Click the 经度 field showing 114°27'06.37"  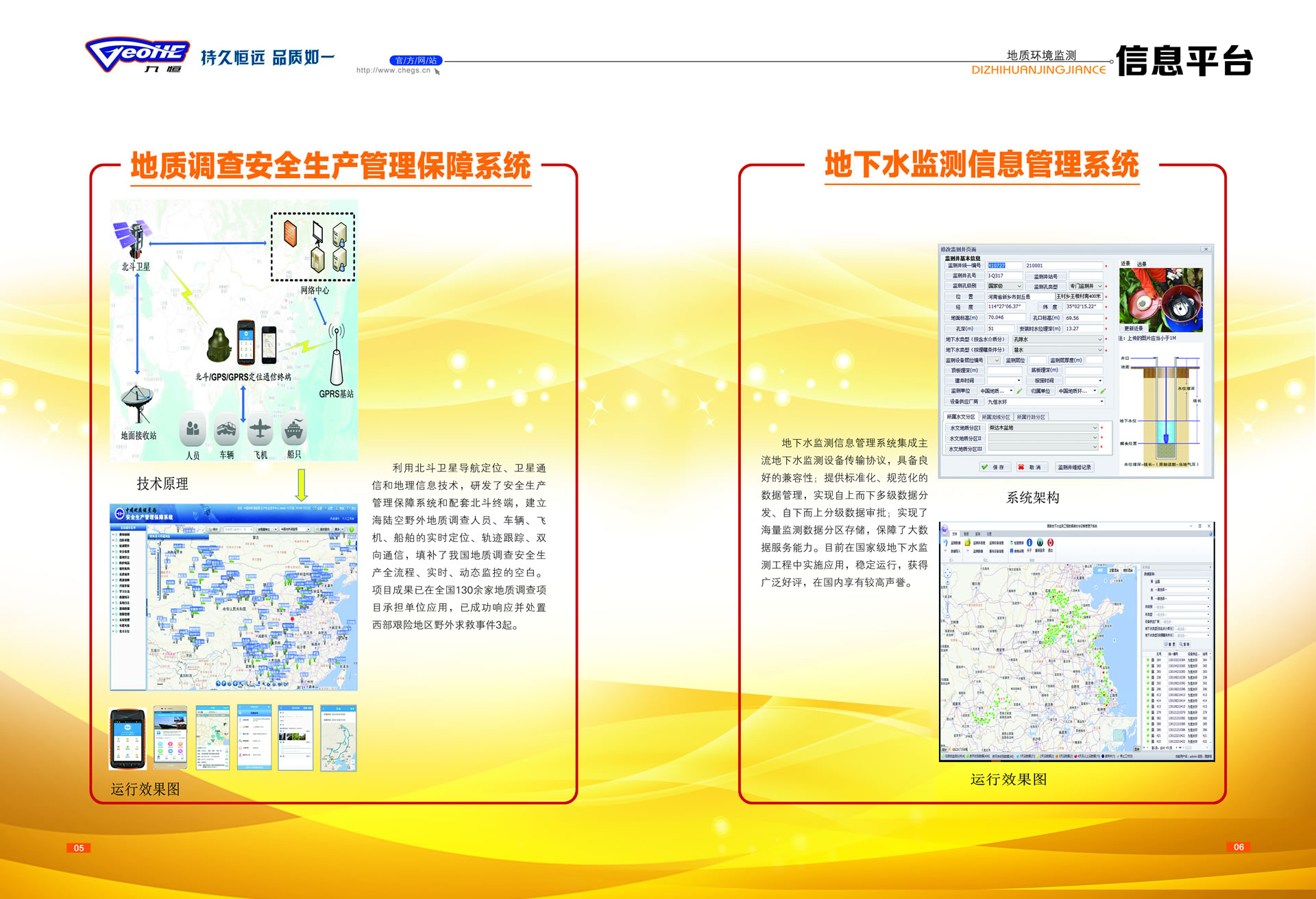[x=1006, y=306]
